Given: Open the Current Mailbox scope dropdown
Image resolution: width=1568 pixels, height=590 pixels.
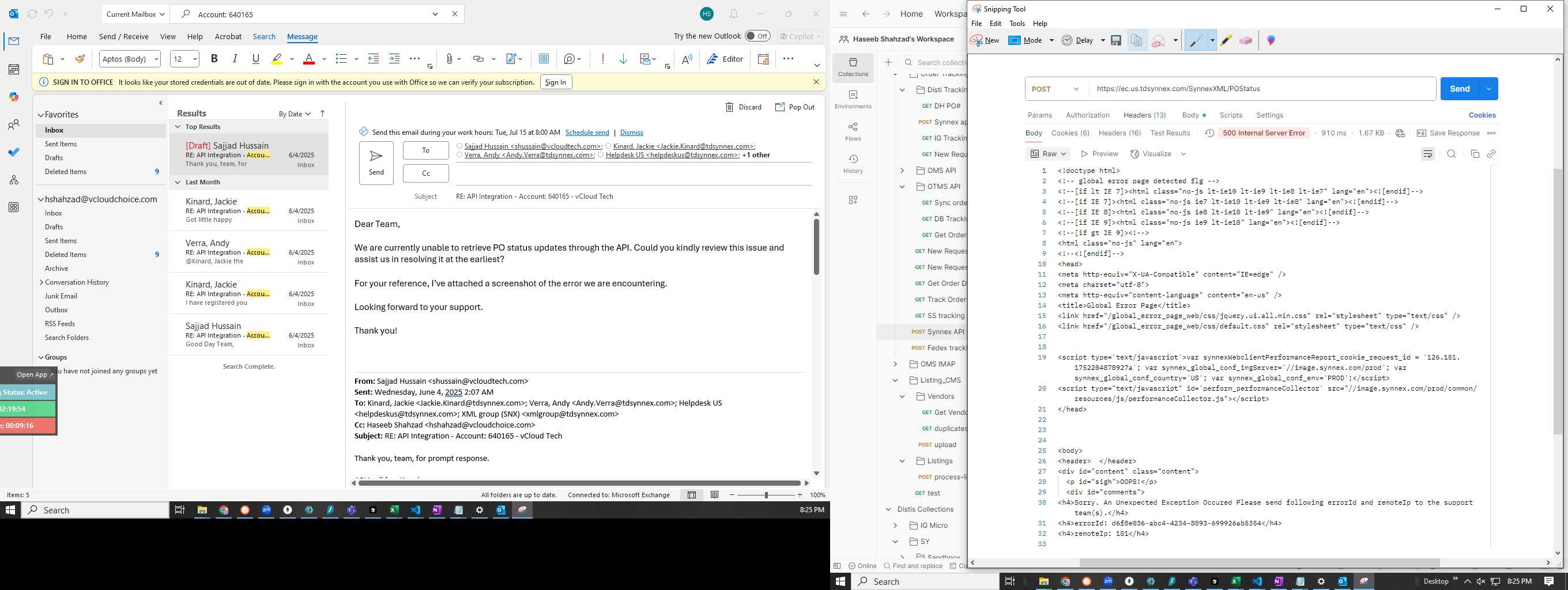Looking at the screenshot, I should point(135,14).
